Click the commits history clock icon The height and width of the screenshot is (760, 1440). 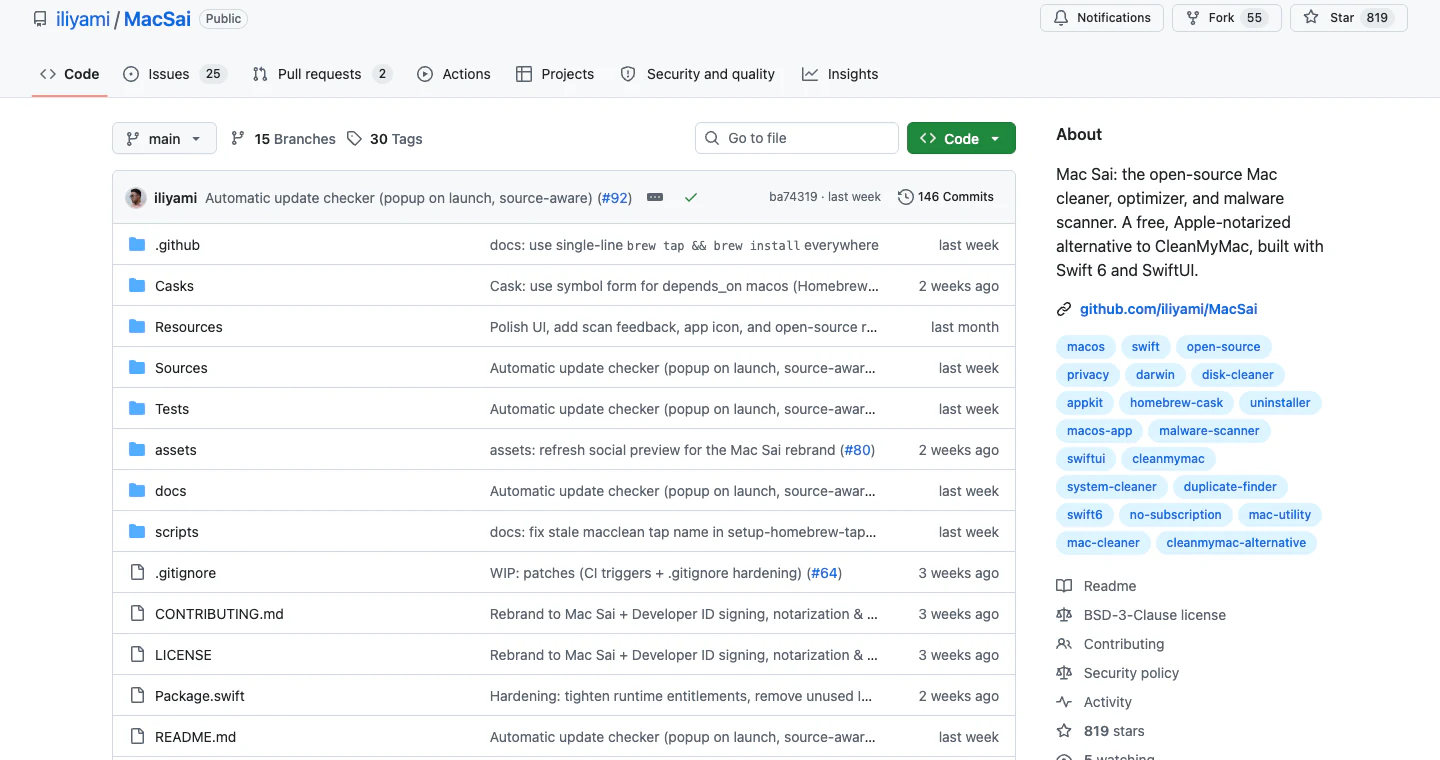pyautogui.click(x=906, y=197)
